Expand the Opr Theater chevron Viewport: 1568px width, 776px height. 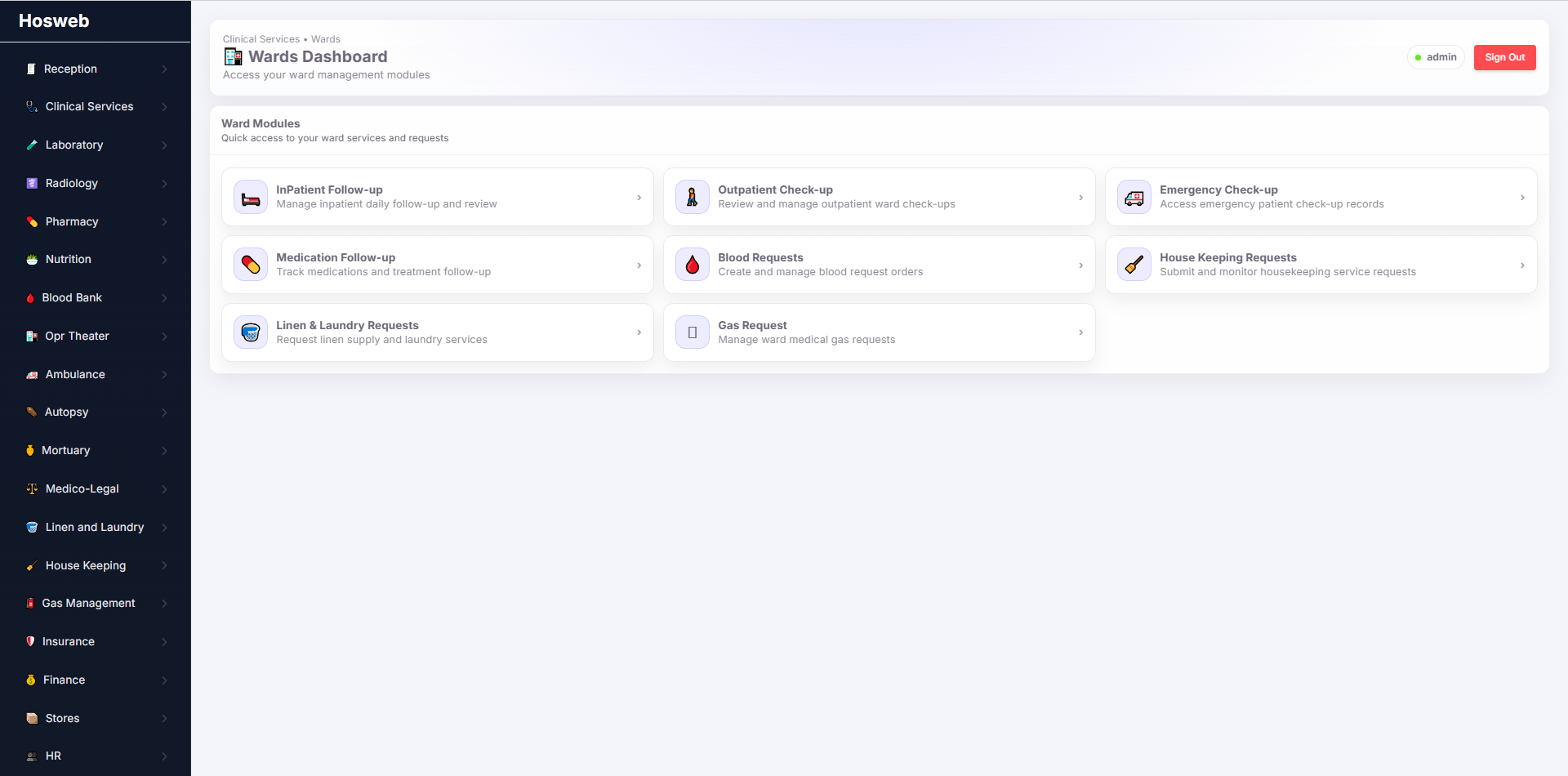pos(164,337)
